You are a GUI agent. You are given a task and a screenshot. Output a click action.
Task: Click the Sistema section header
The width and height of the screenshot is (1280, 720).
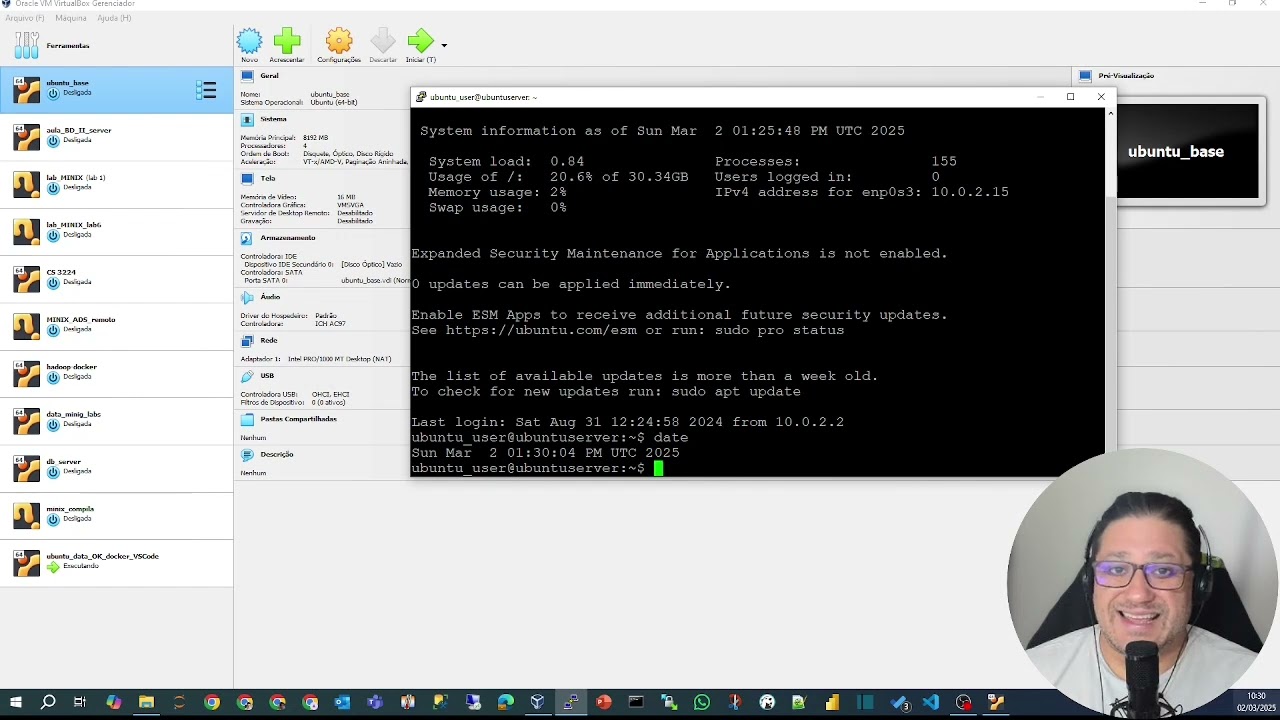[273, 119]
